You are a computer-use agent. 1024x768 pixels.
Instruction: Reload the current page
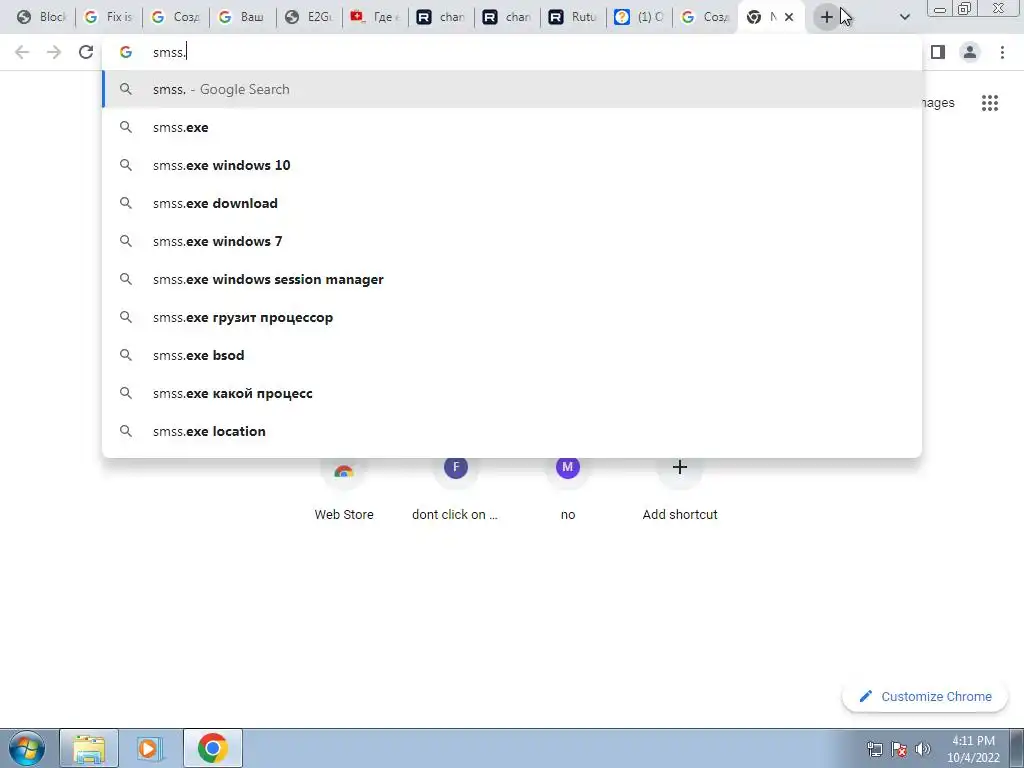click(x=86, y=52)
